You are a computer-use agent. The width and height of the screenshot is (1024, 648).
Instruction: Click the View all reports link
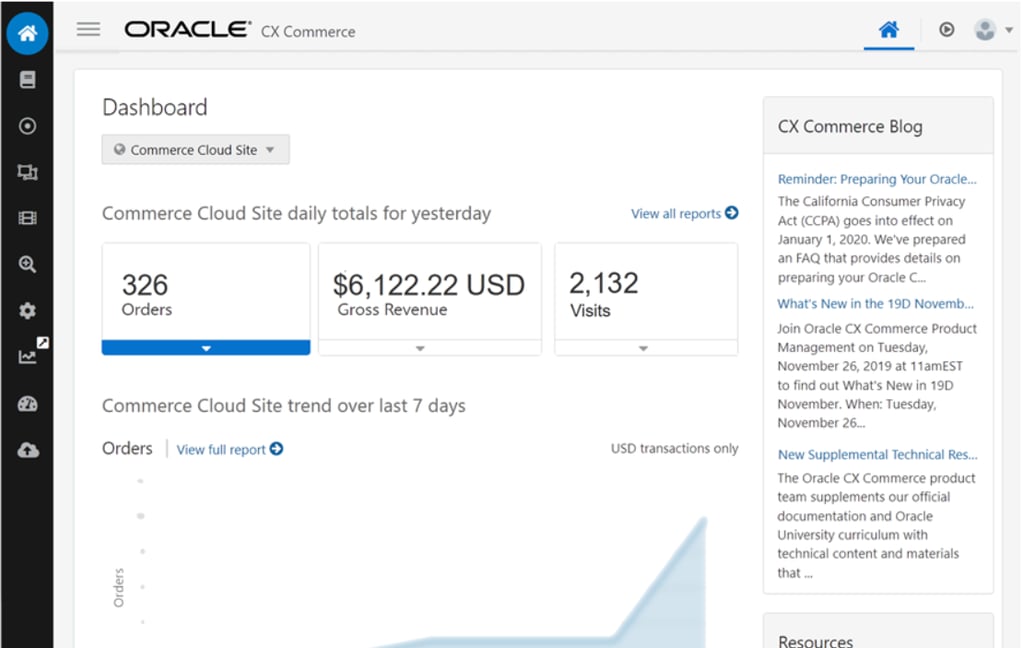(684, 213)
